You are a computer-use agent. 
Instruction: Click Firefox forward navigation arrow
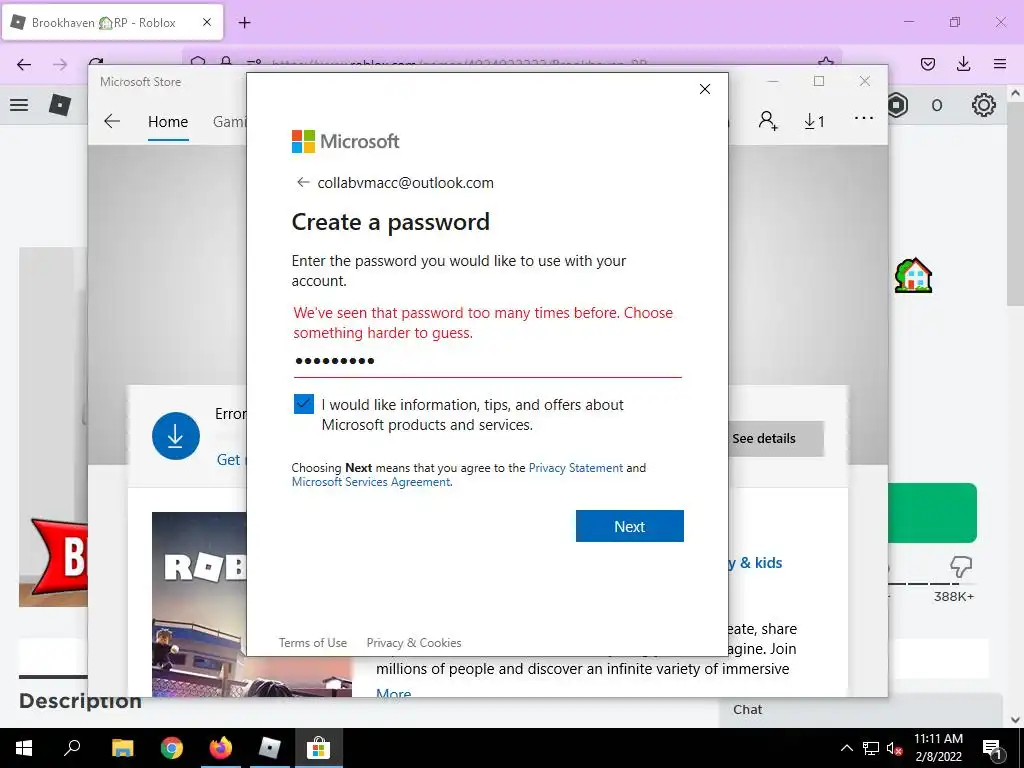click(x=60, y=64)
